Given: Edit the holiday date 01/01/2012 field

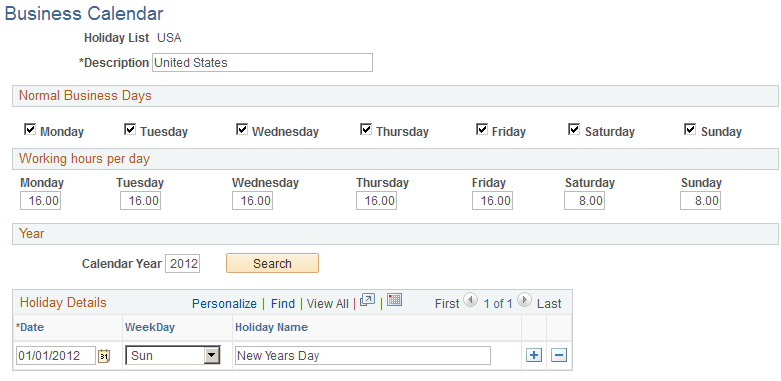Looking at the screenshot, I should [x=56, y=356].
